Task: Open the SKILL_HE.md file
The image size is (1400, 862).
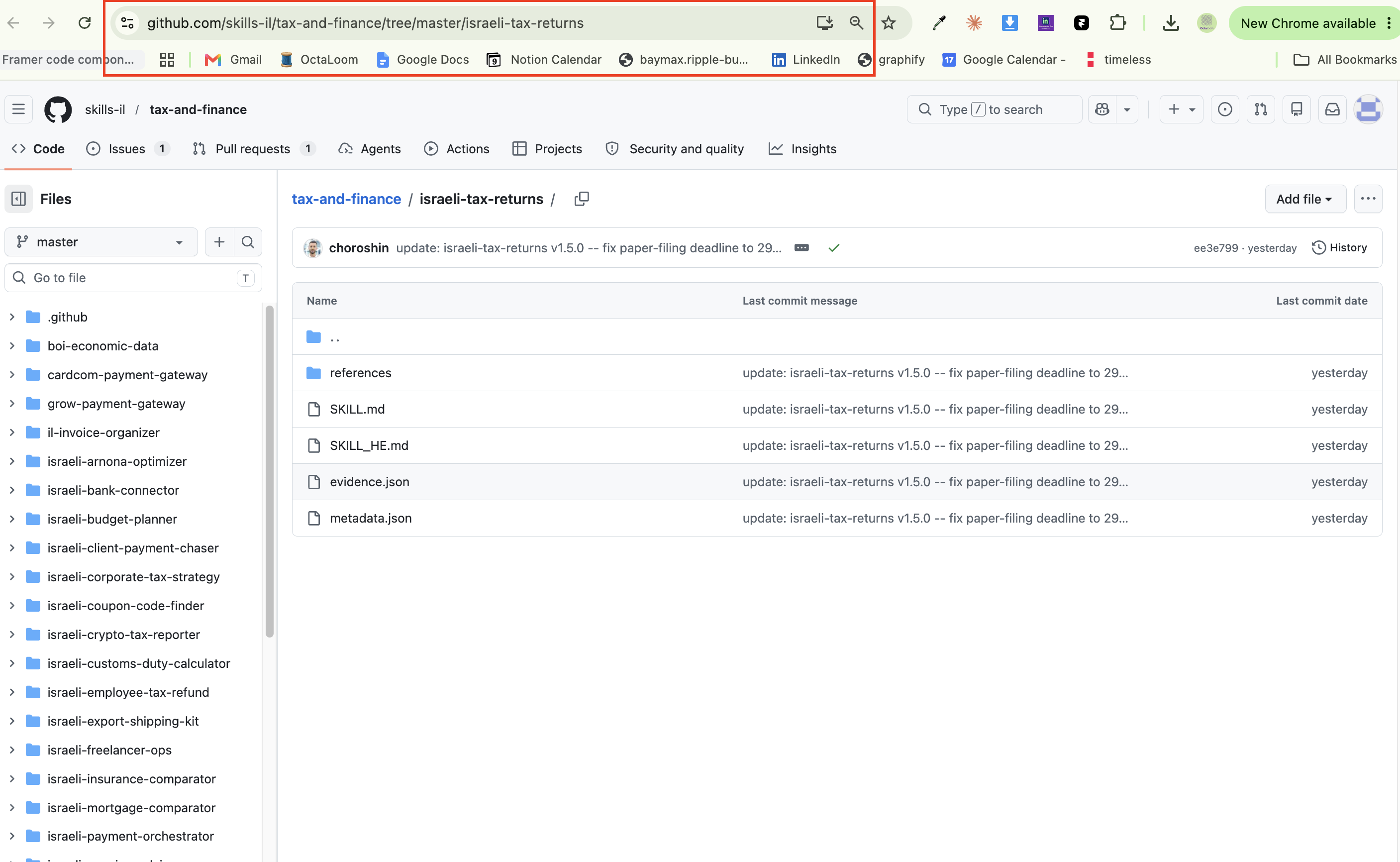Action: coord(369,445)
